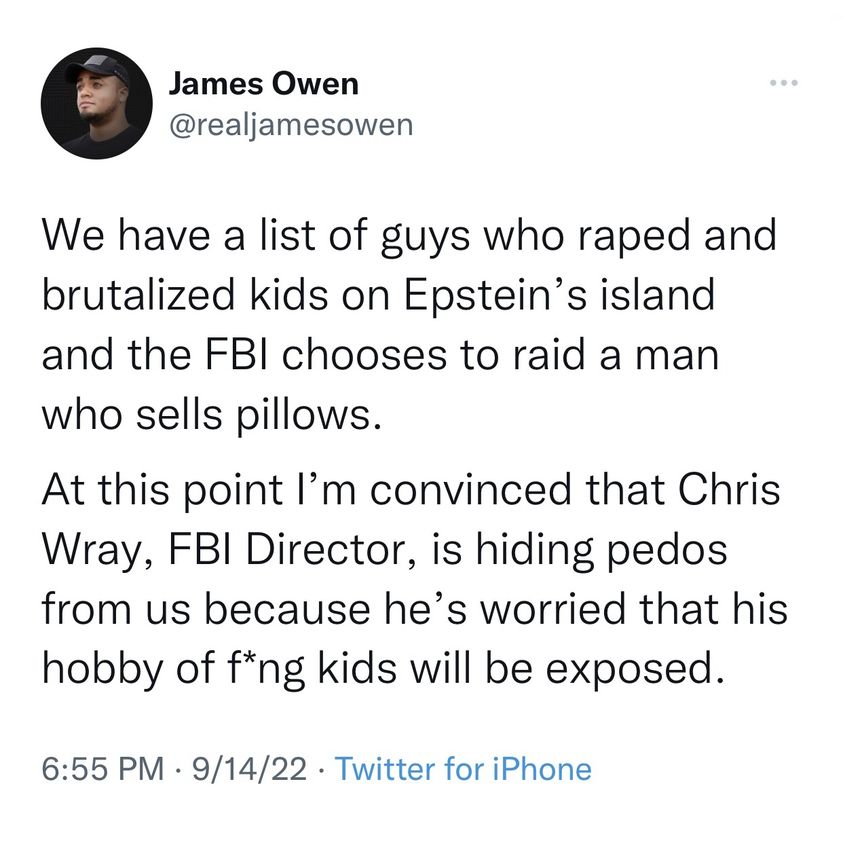This screenshot has width=843, height=860.
Task: Open the three-dot more options menu
Action: (786, 83)
